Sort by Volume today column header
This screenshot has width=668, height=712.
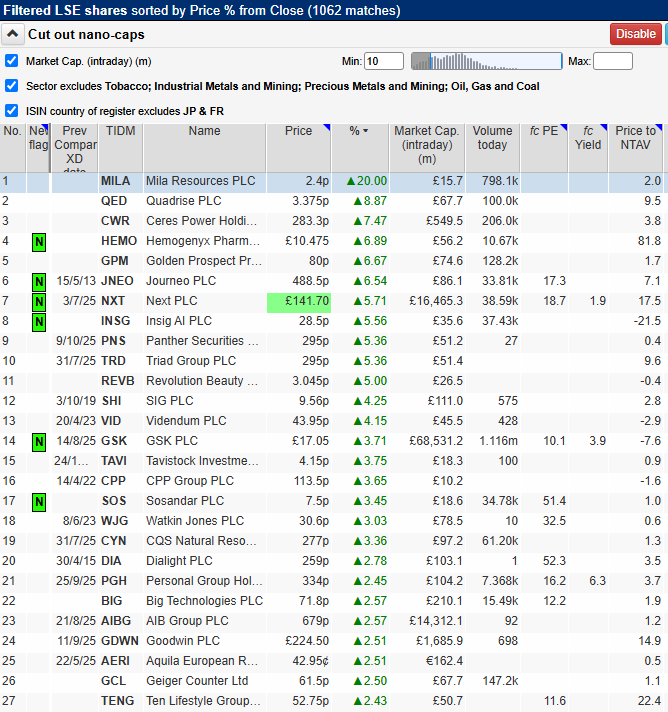coord(492,148)
